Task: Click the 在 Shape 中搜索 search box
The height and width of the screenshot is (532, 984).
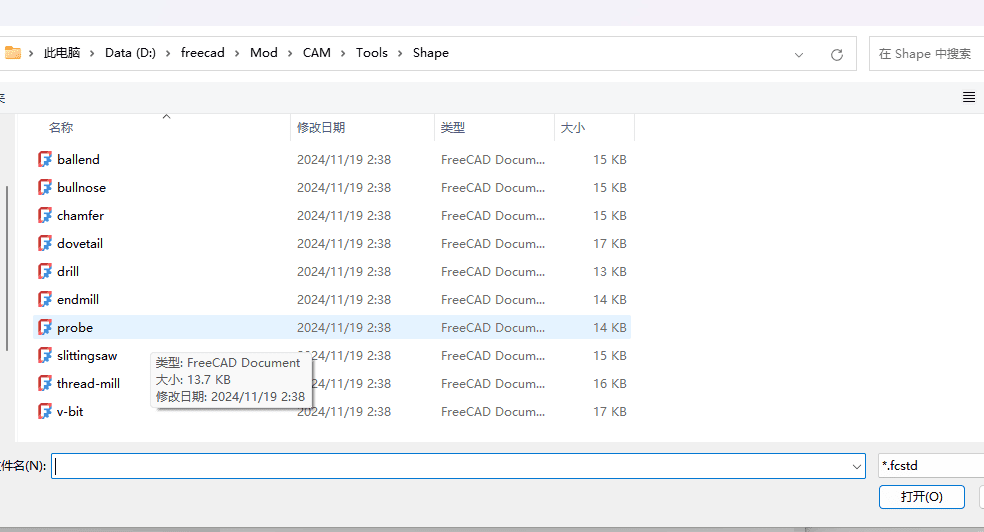Action: (x=926, y=54)
